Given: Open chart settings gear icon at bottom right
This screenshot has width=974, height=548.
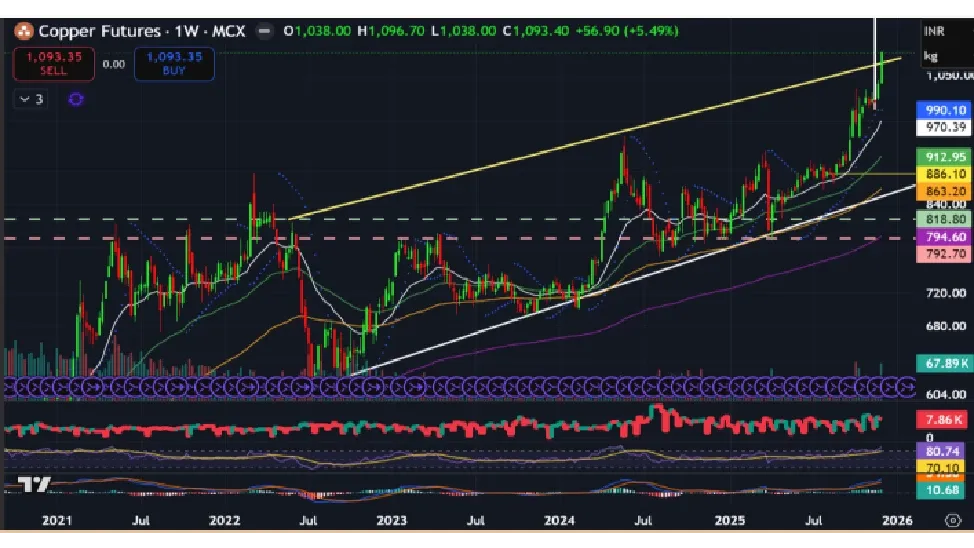Looking at the screenshot, I should [x=953, y=520].
